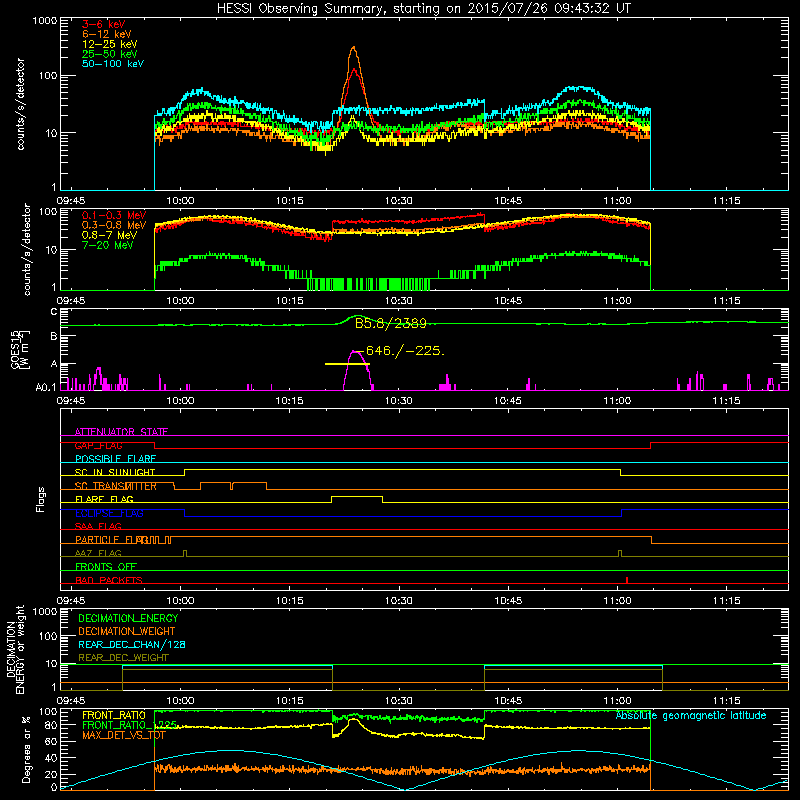Select the AAZ_FLAG label

click(x=98, y=553)
